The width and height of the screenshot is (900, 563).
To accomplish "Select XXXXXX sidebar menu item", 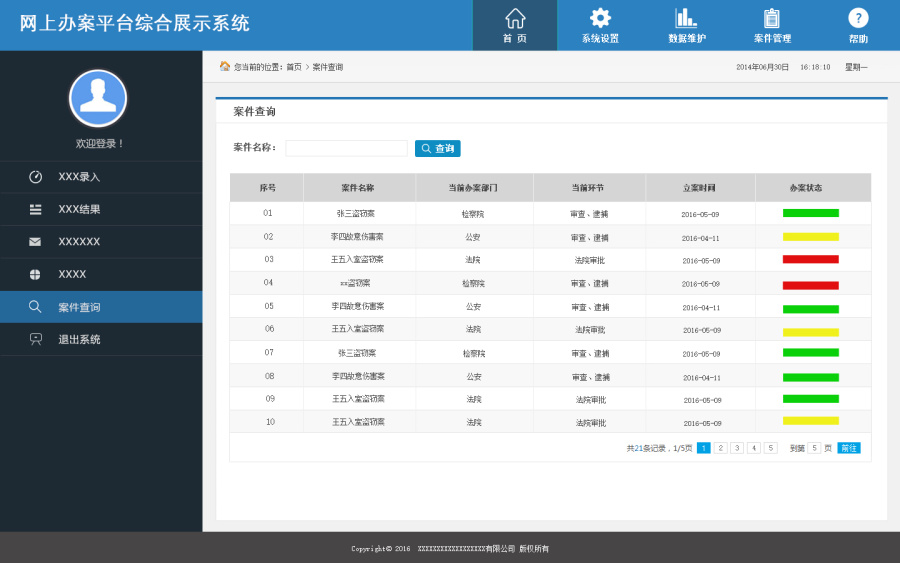I will click(101, 242).
